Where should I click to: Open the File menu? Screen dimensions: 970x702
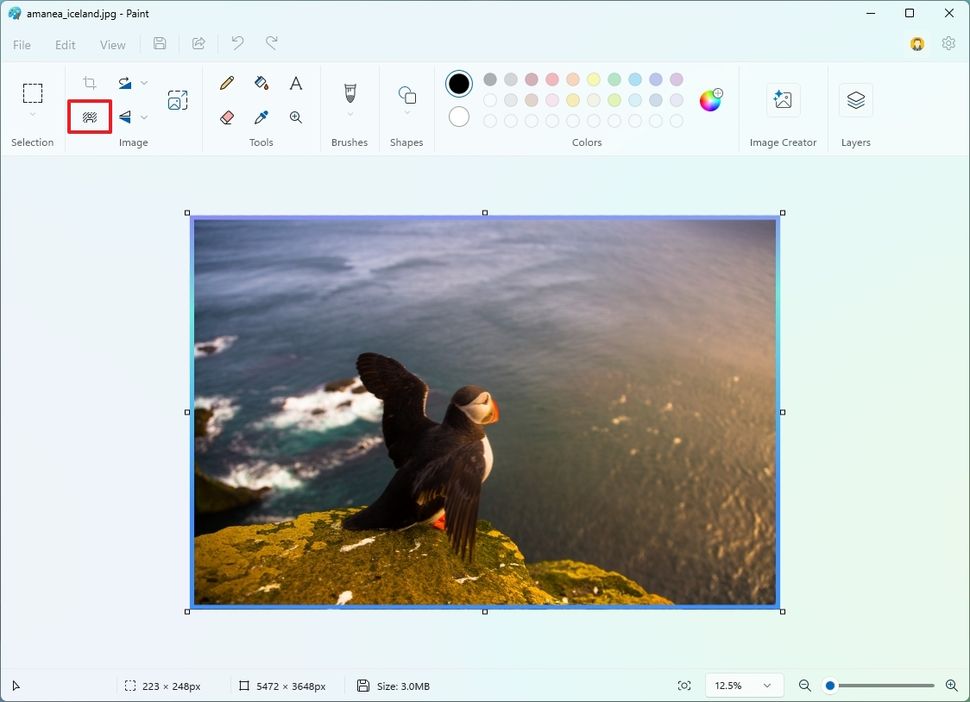pos(21,45)
